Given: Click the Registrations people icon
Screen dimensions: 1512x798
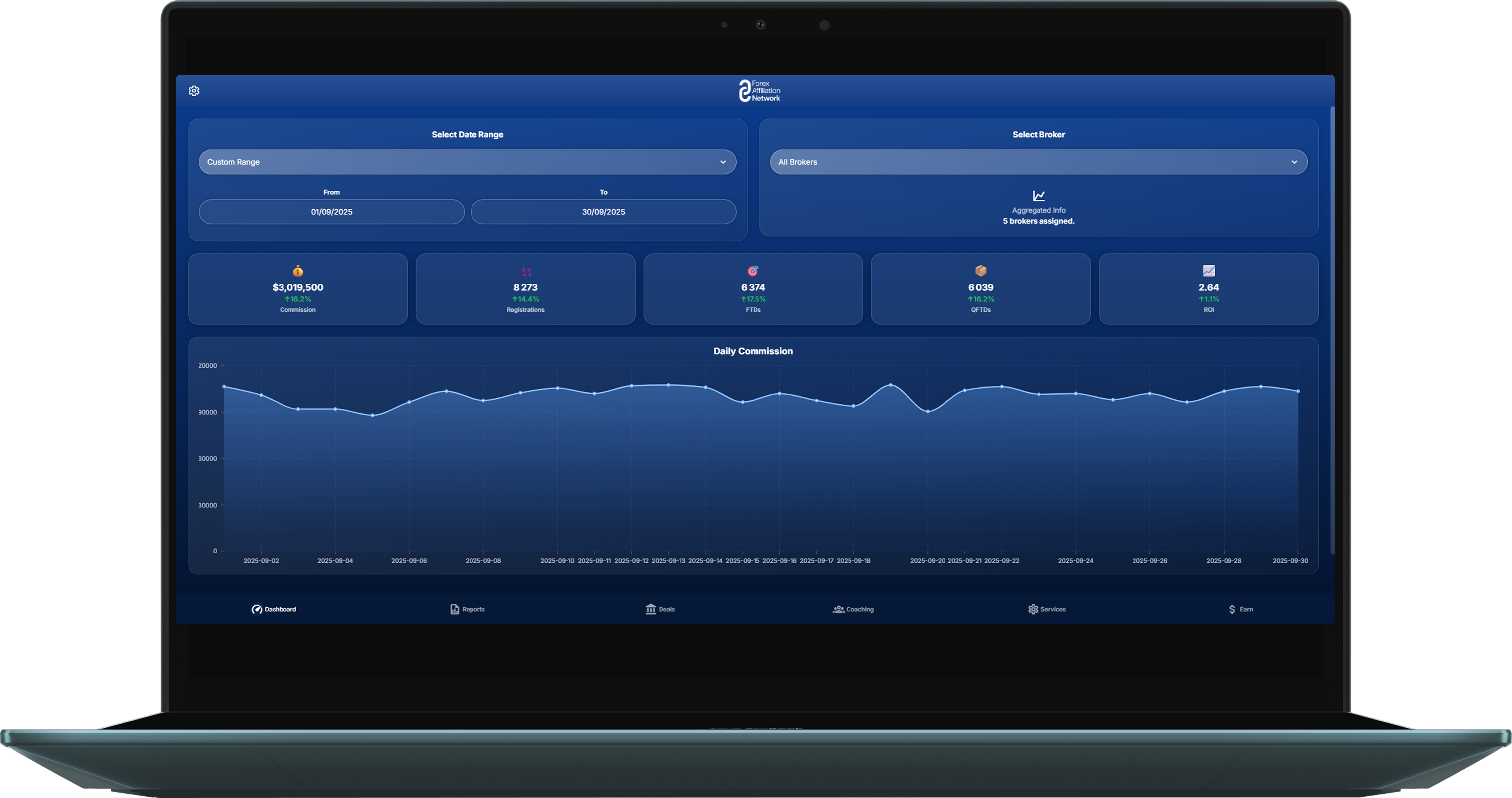Looking at the screenshot, I should [x=525, y=271].
